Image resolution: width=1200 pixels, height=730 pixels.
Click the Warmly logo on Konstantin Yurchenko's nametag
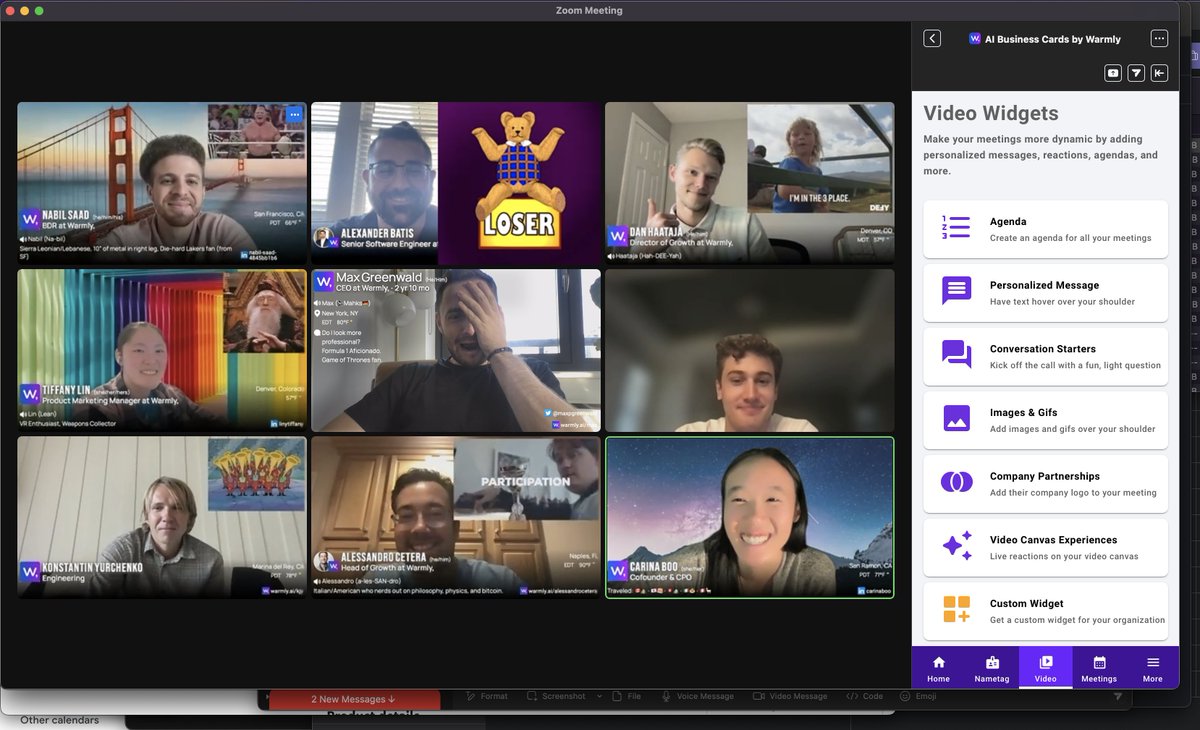29,572
